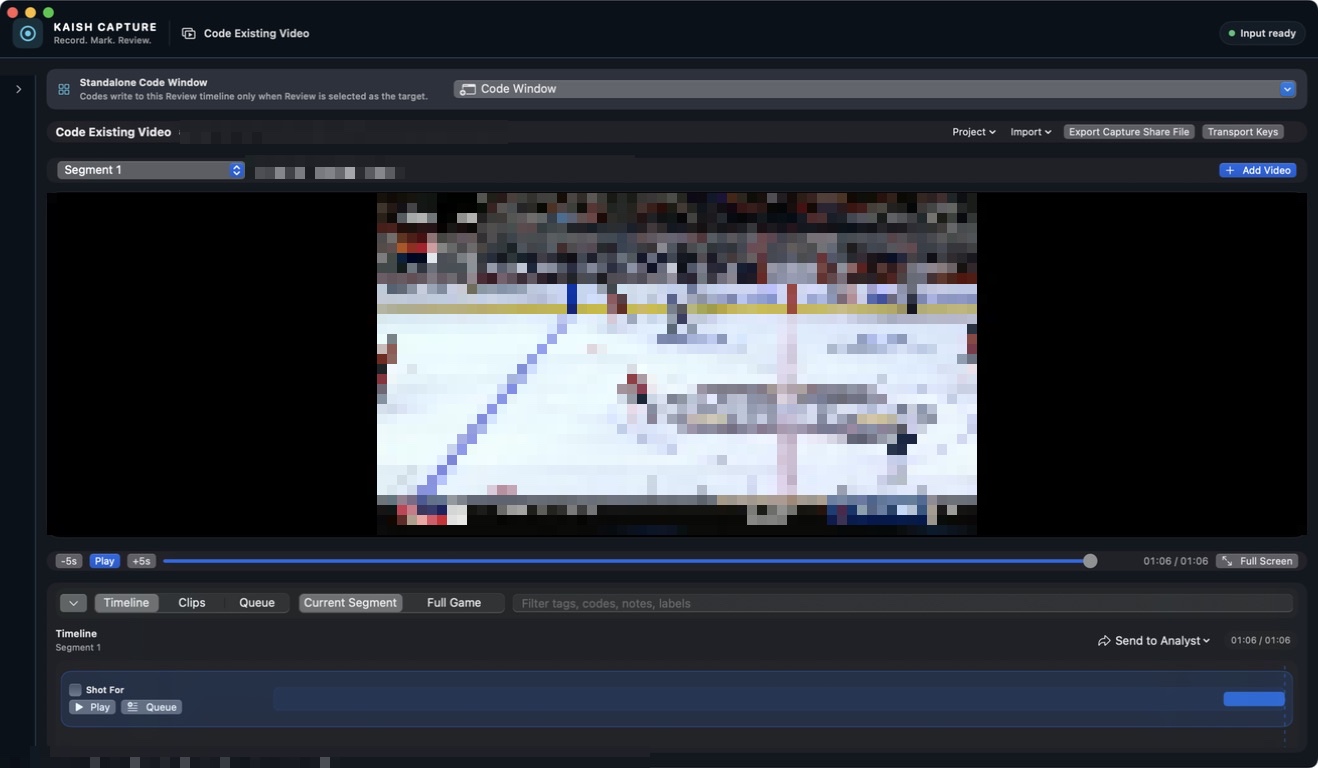Image resolution: width=1318 pixels, height=768 pixels.
Task: Click the Input ready status indicator
Action: click(x=1262, y=33)
